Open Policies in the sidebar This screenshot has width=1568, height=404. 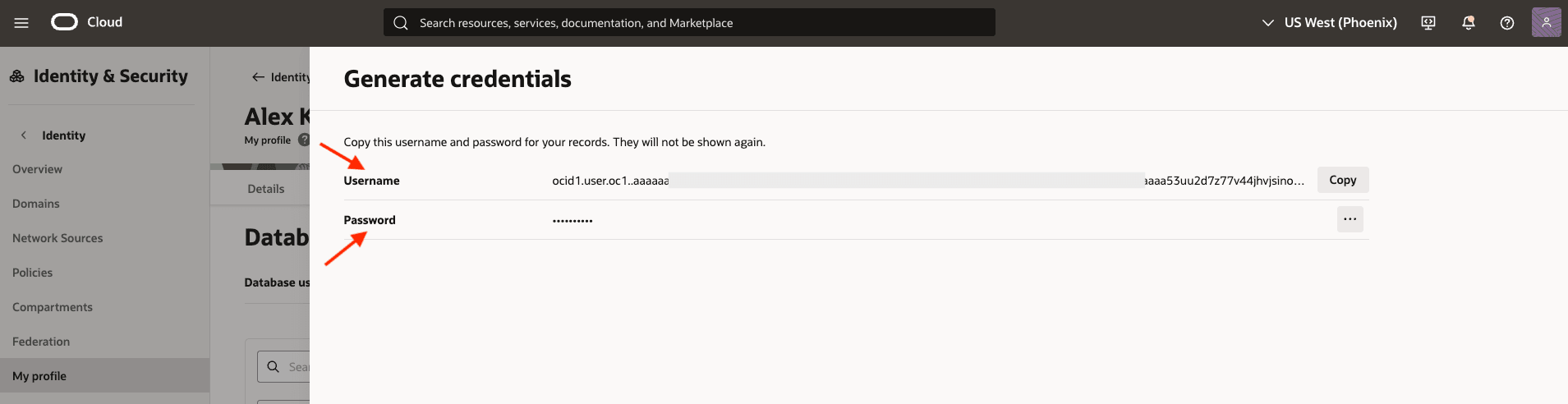[33, 273]
